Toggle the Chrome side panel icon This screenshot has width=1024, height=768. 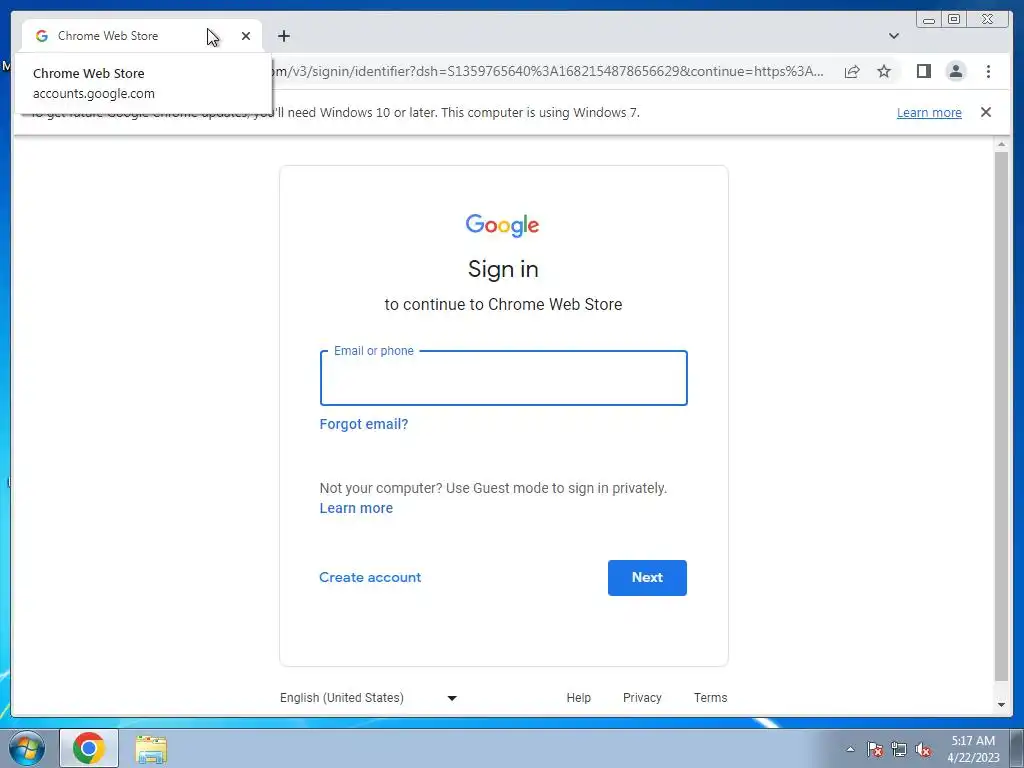point(923,71)
